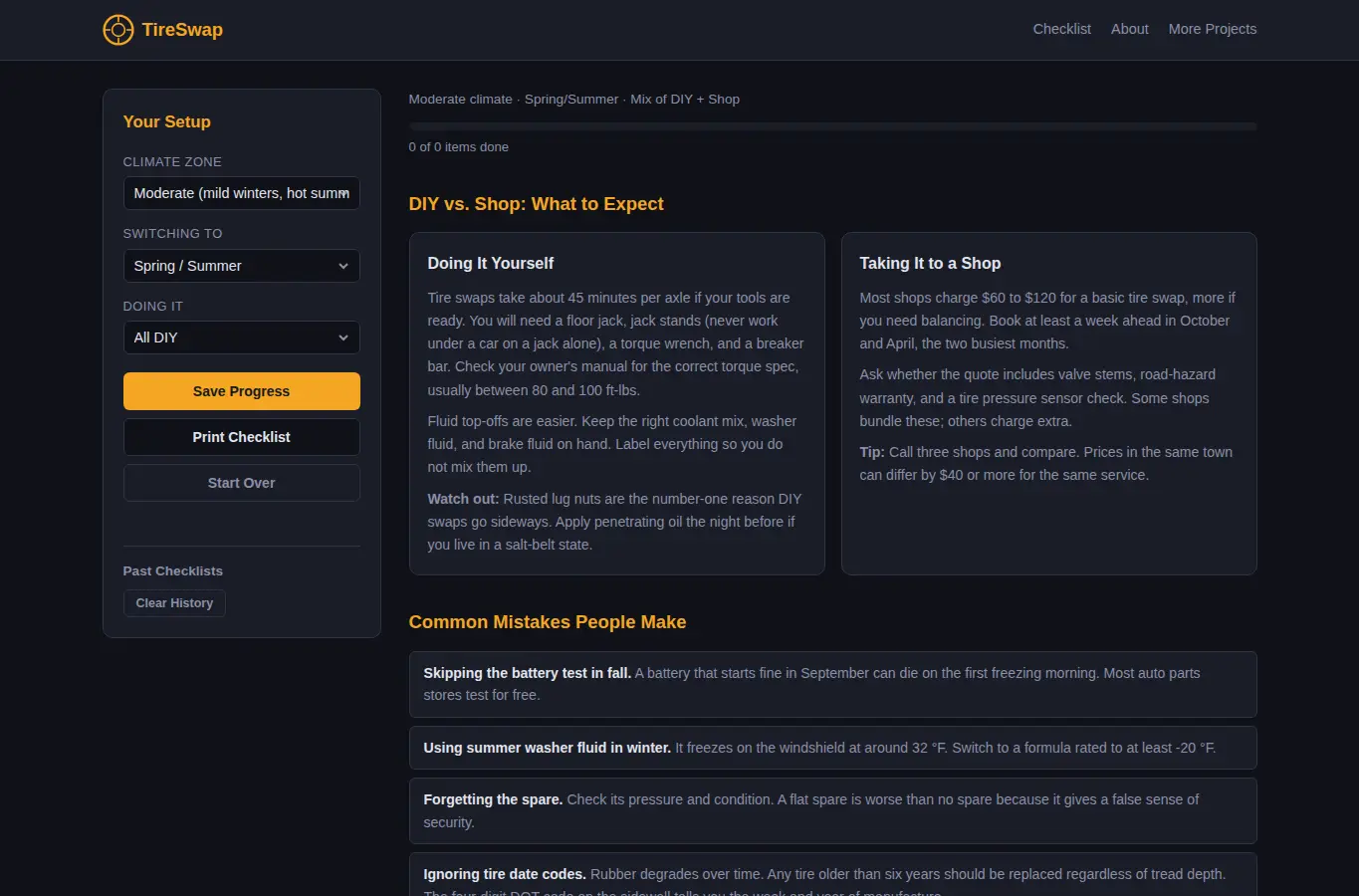Click the "Tip:" text in the shop card
1359x896 pixels.
872,452
